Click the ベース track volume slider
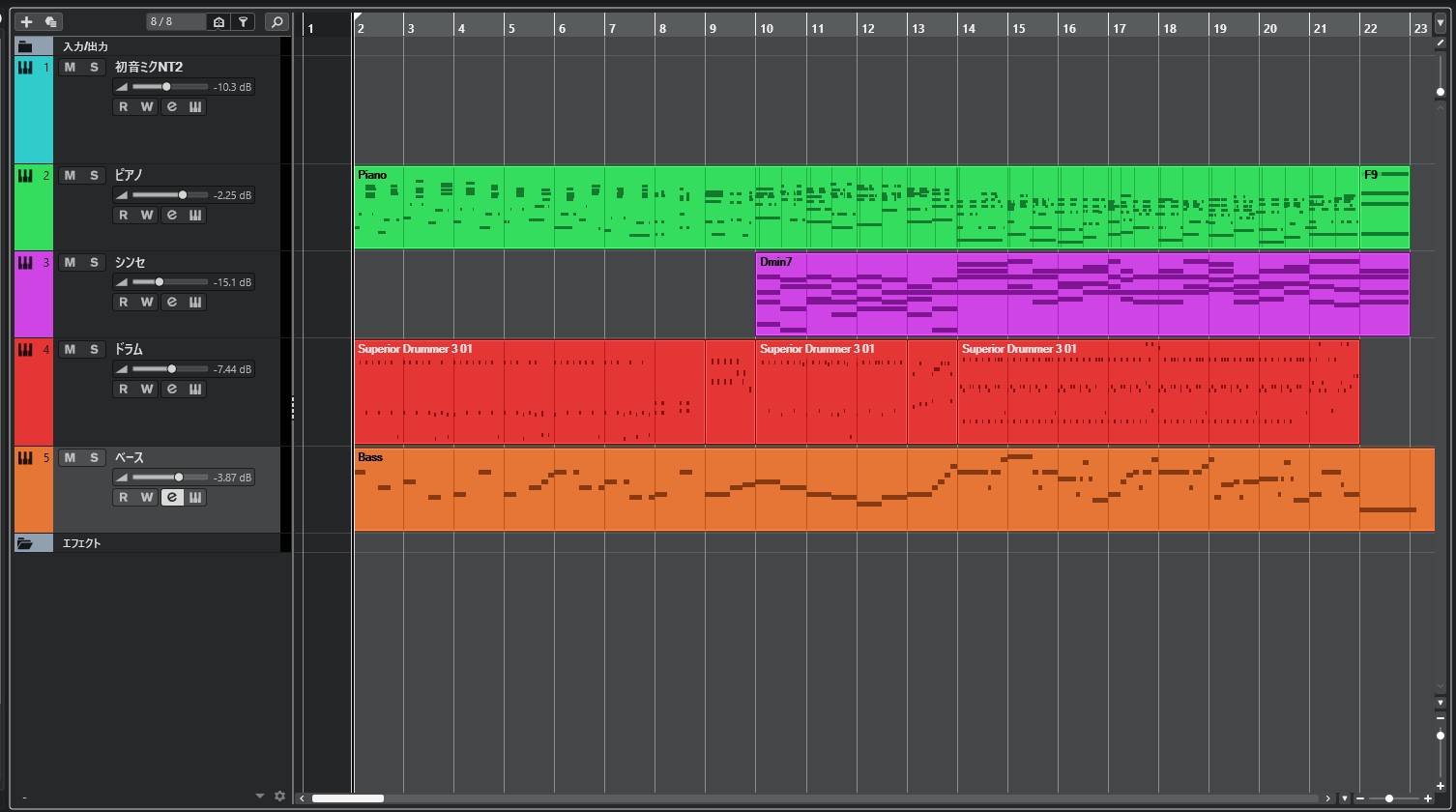Image resolution: width=1456 pixels, height=812 pixels. [x=170, y=478]
